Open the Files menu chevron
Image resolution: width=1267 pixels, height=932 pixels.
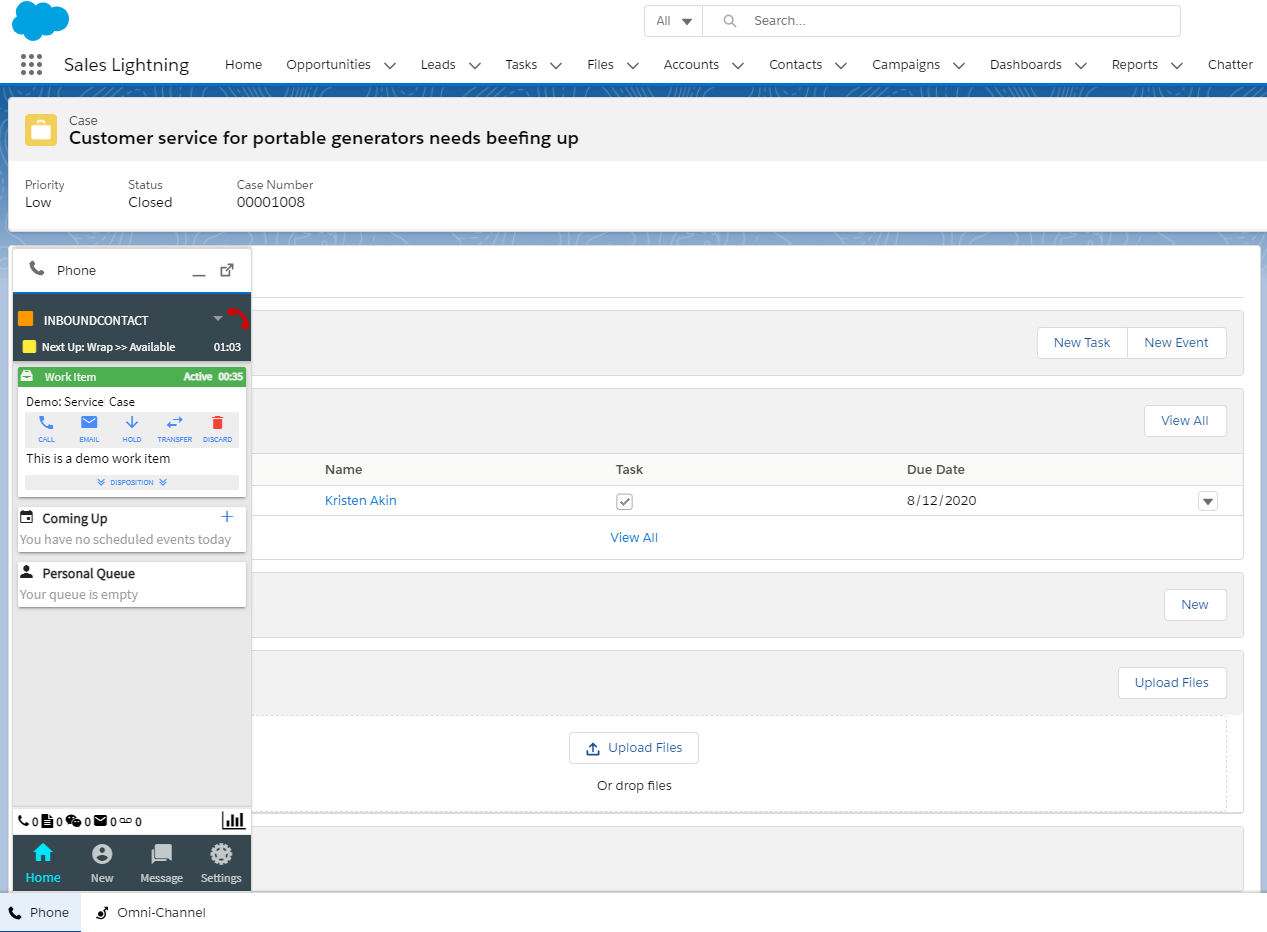click(633, 65)
